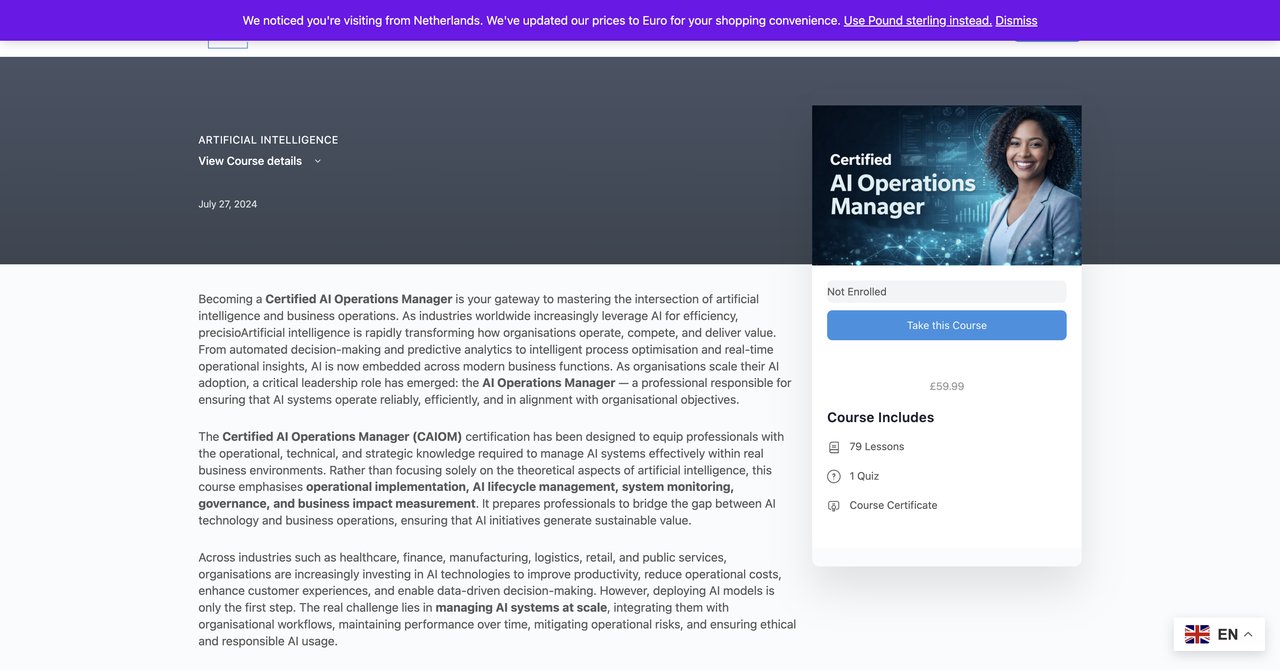Click the July 27, 2024 date
The height and width of the screenshot is (670, 1280).
coord(228,204)
